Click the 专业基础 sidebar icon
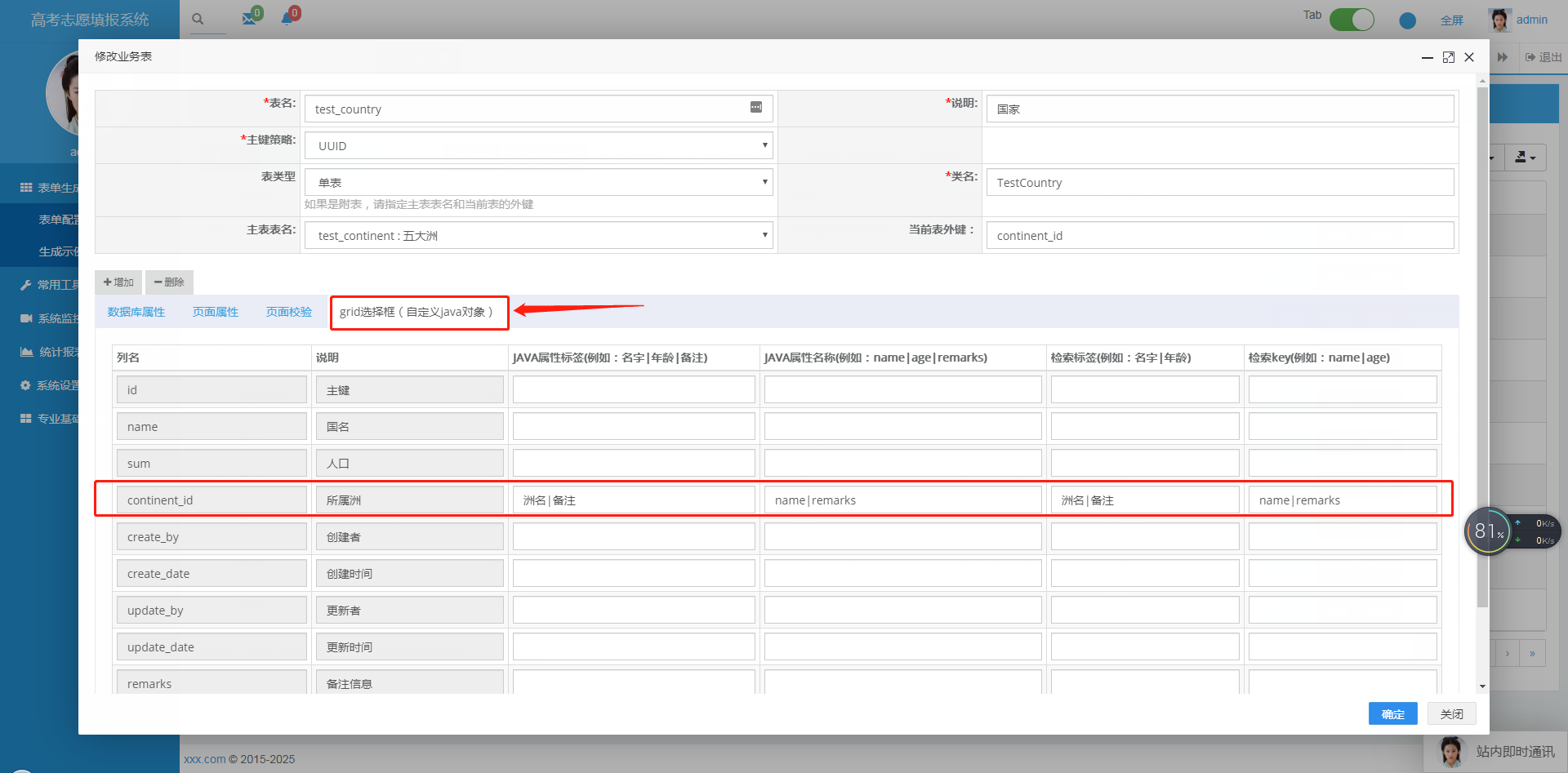Image resolution: width=1568 pixels, height=773 pixels. (x=25, y=418)
